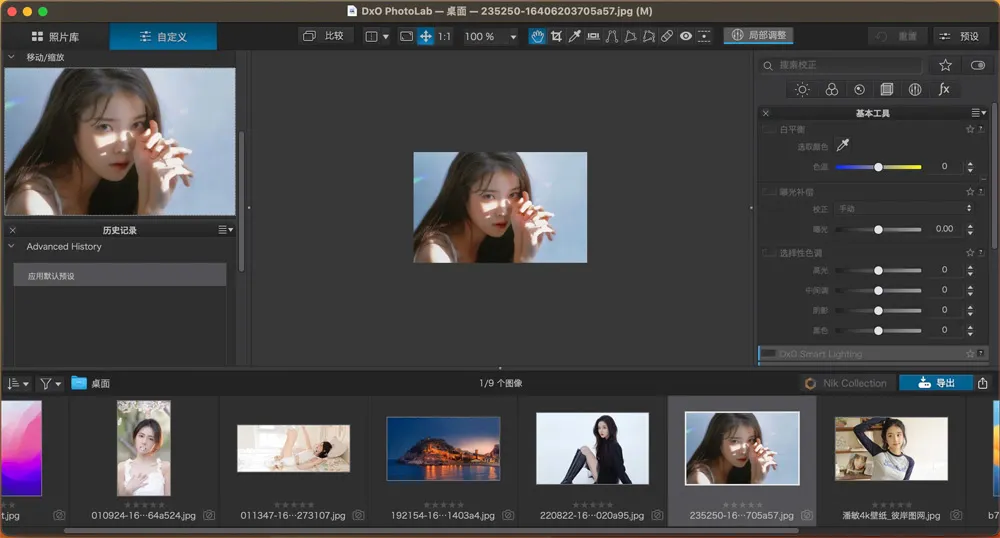Pick the white balance eyedropper in toolbar
This screenshot has height=538, width=1000.
[x=574, y=36]
